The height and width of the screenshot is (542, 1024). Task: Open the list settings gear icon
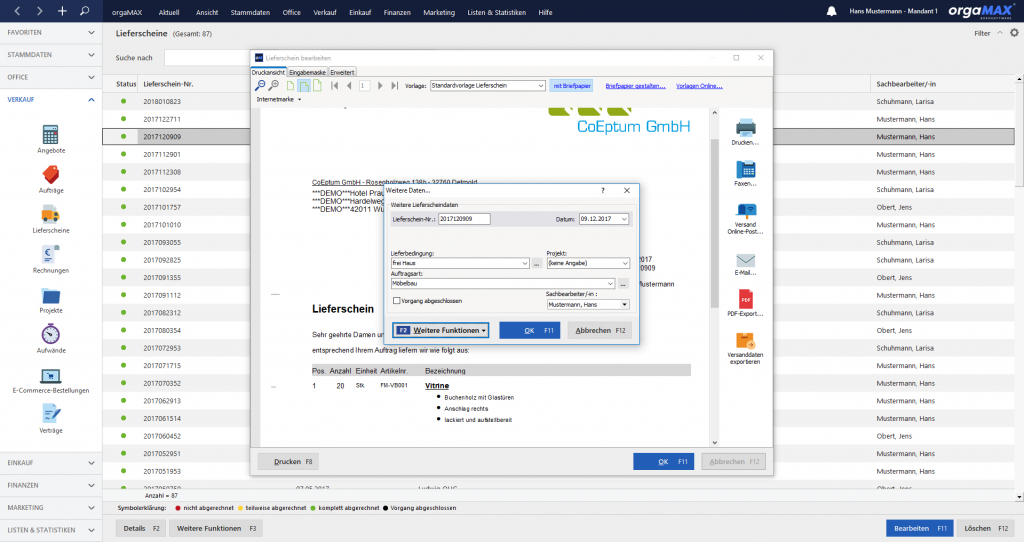click(x=1014, y=33)
